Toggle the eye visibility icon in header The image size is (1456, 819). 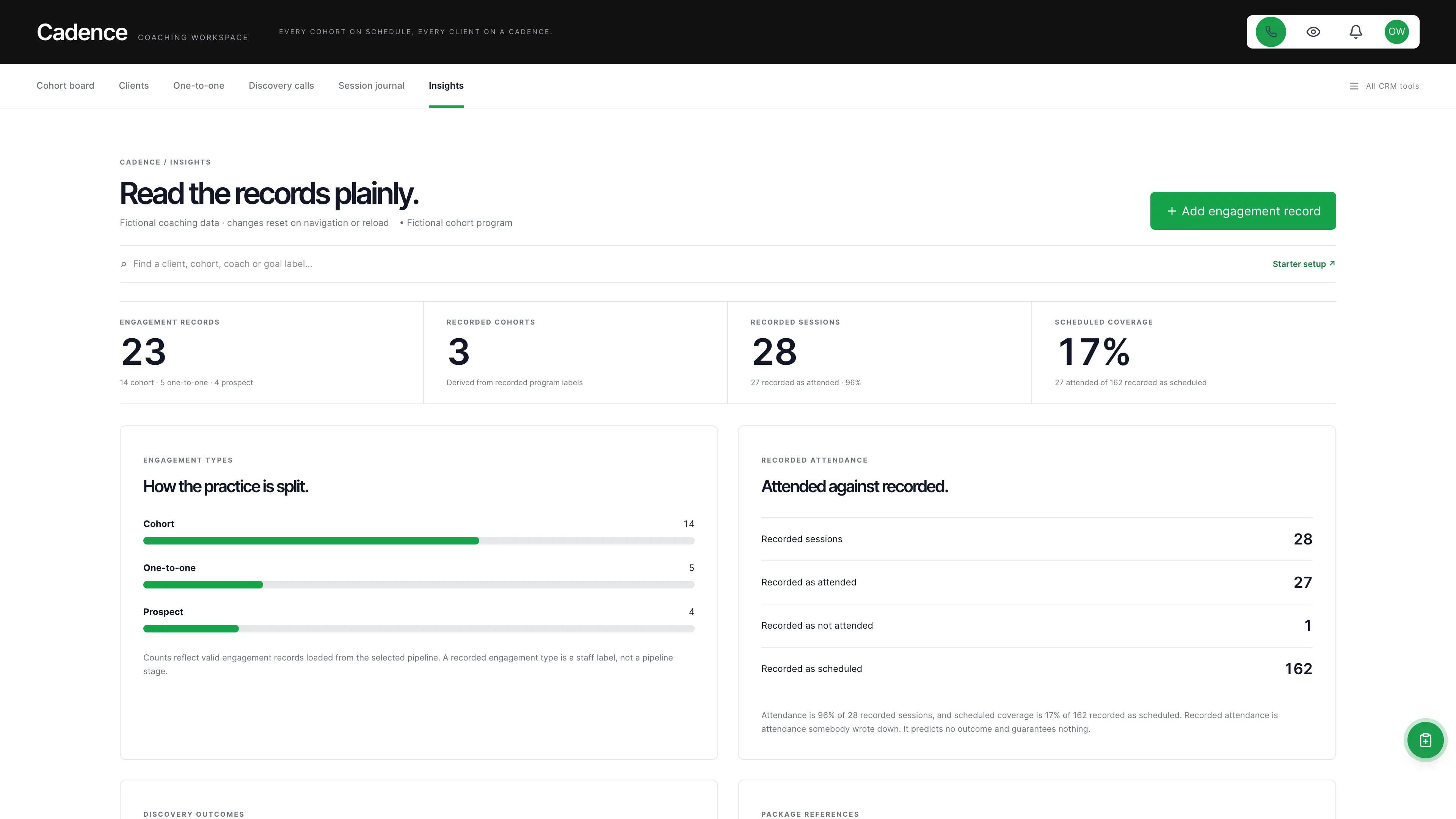tap(1313, 31)
